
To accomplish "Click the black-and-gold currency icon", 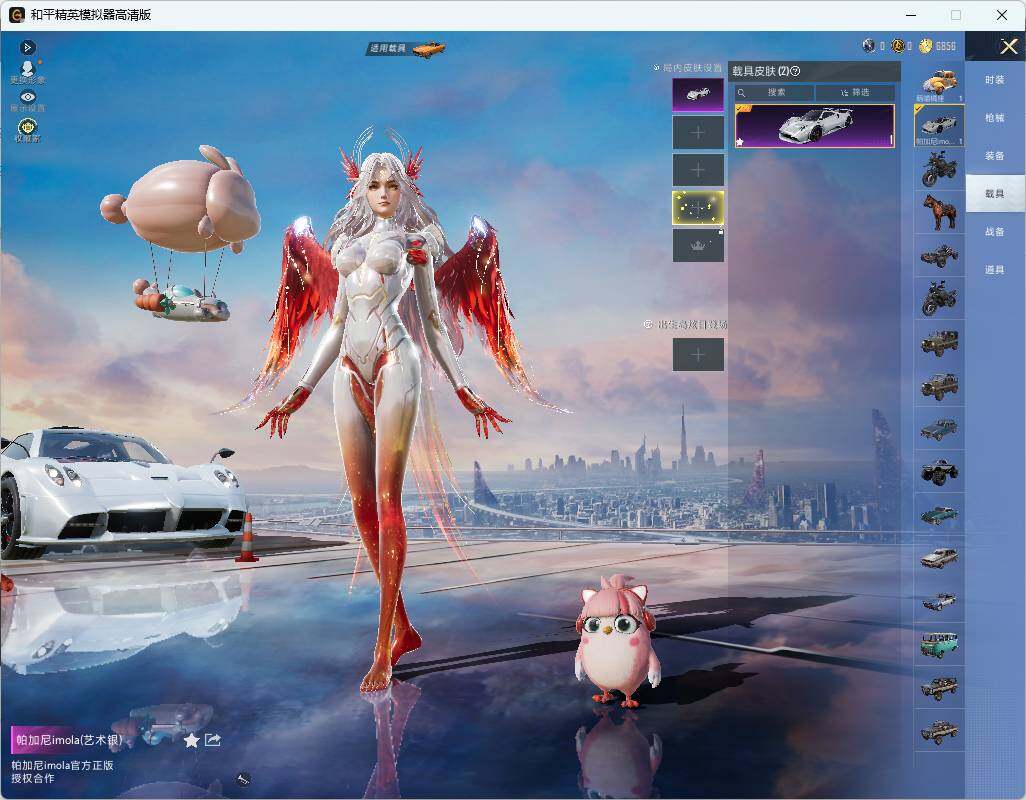I will [x=898, y=46].
